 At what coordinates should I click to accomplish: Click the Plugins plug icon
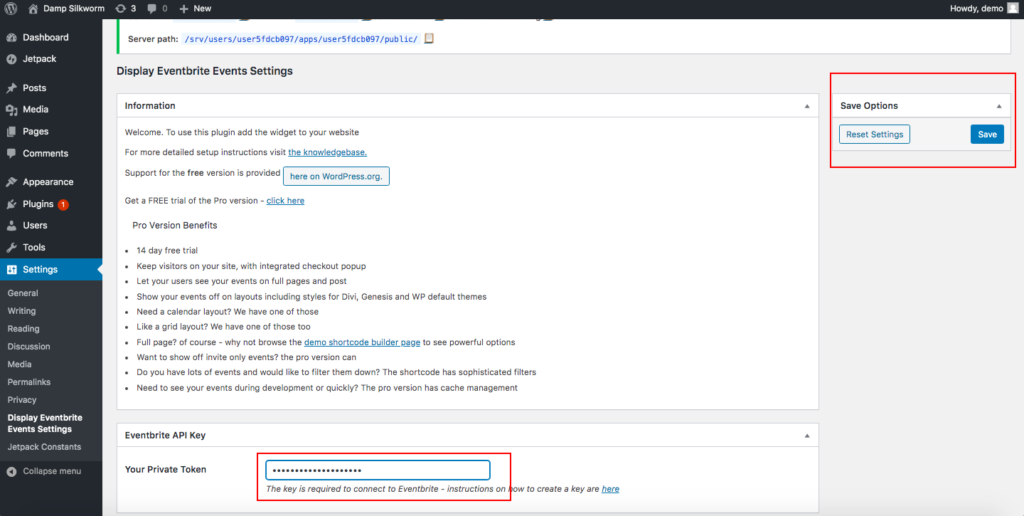11,204
